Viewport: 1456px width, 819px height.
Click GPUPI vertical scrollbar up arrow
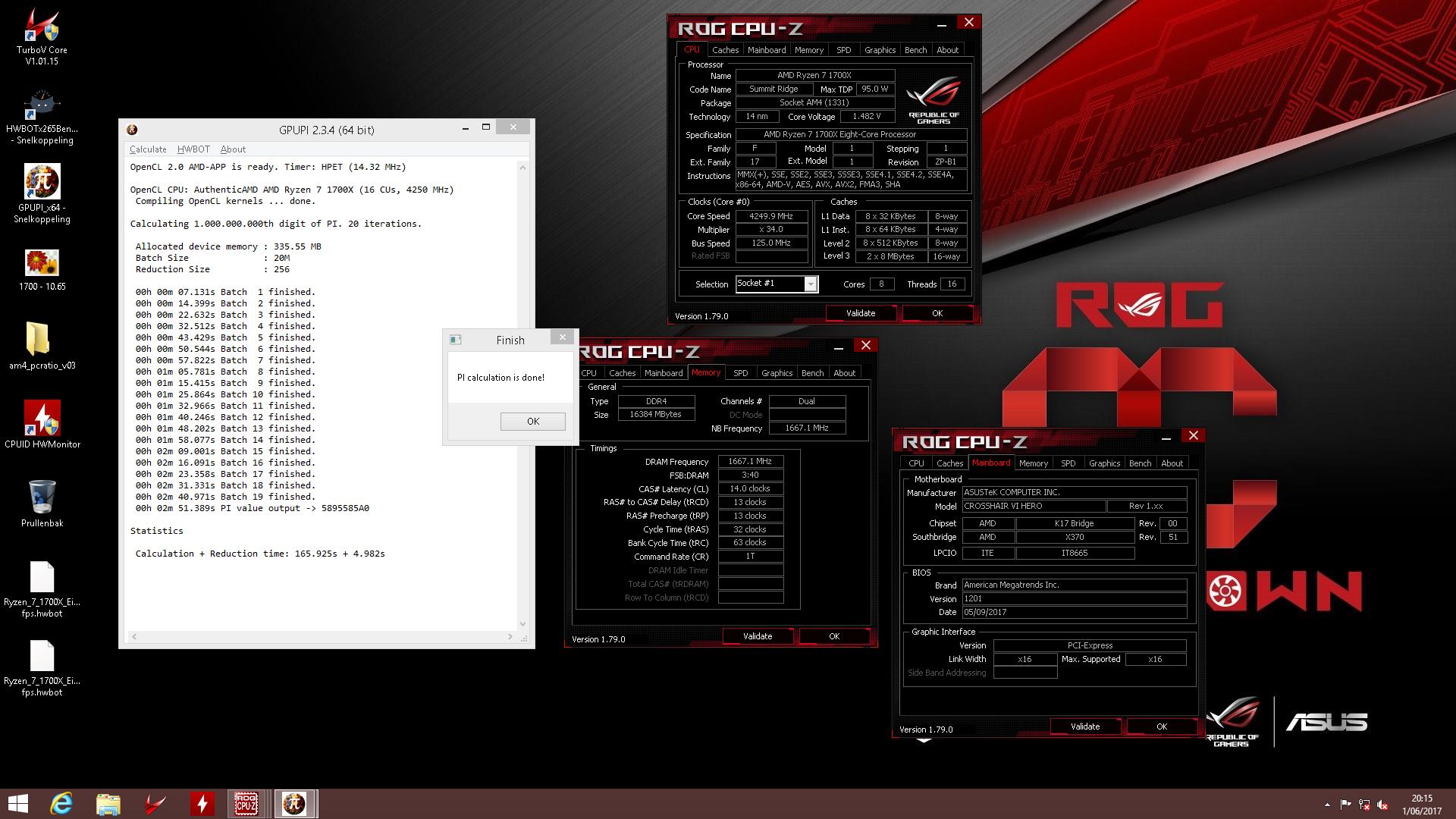coord(522,168)
